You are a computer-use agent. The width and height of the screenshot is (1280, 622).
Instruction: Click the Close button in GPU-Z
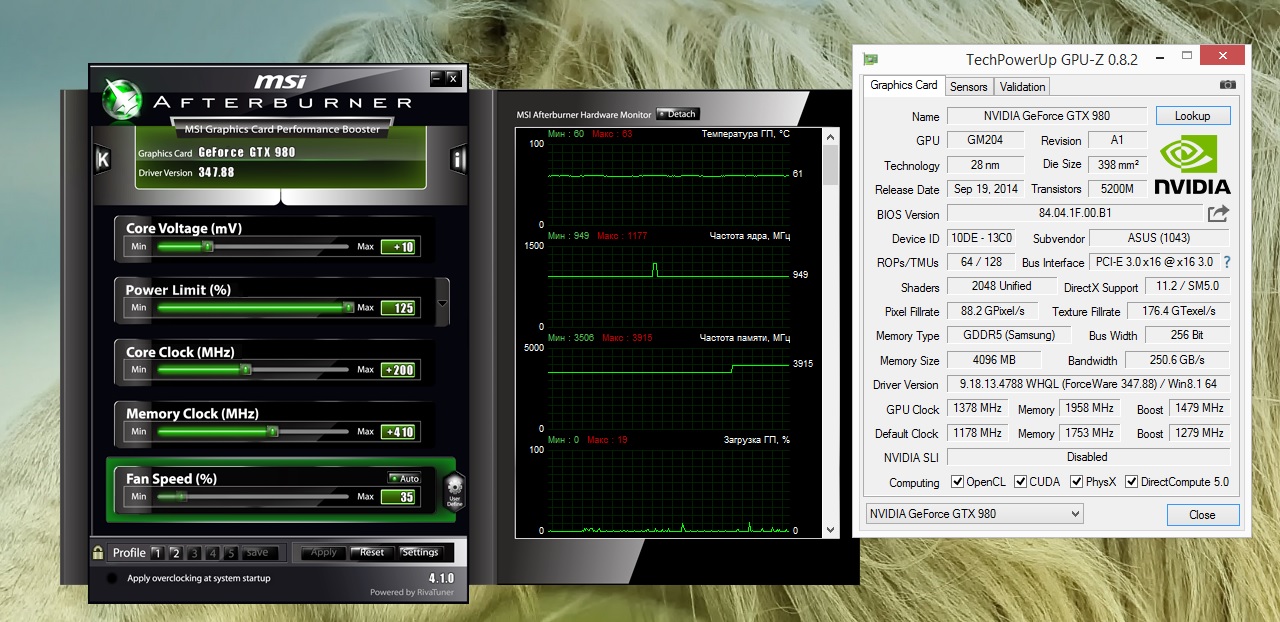[1203, 515]
